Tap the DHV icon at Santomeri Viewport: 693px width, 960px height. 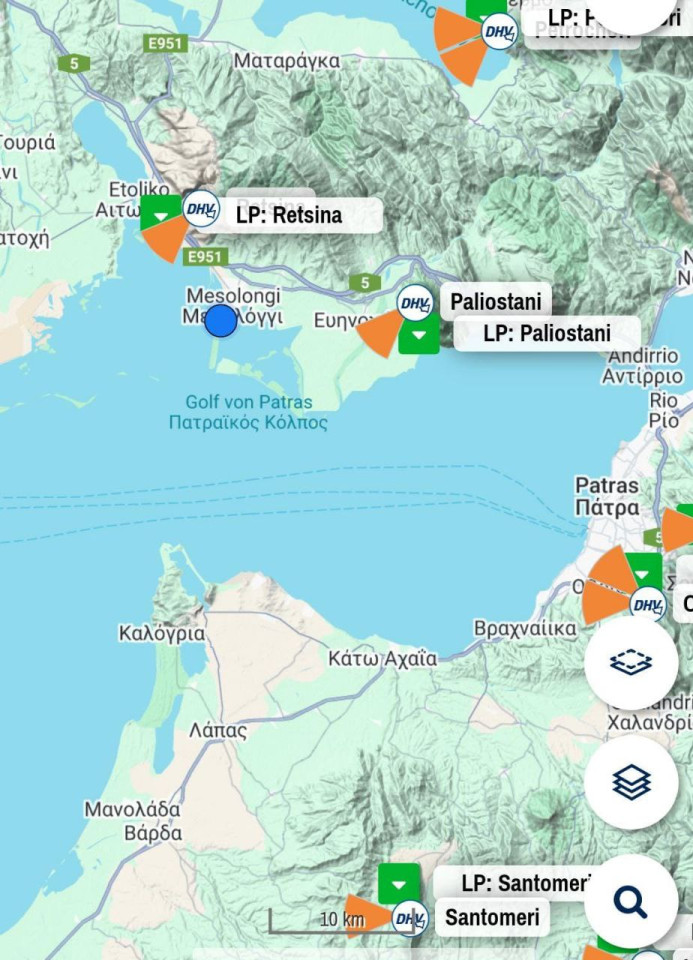click(410, 918)
